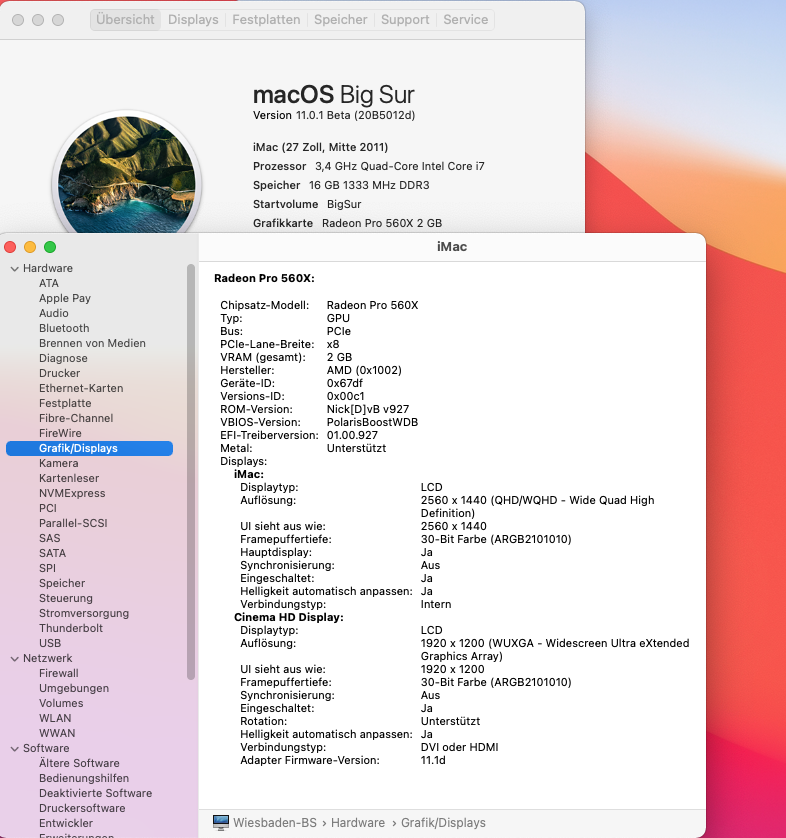
Task: Select Kartenleser in the sidebar
Action: point(68,478)
